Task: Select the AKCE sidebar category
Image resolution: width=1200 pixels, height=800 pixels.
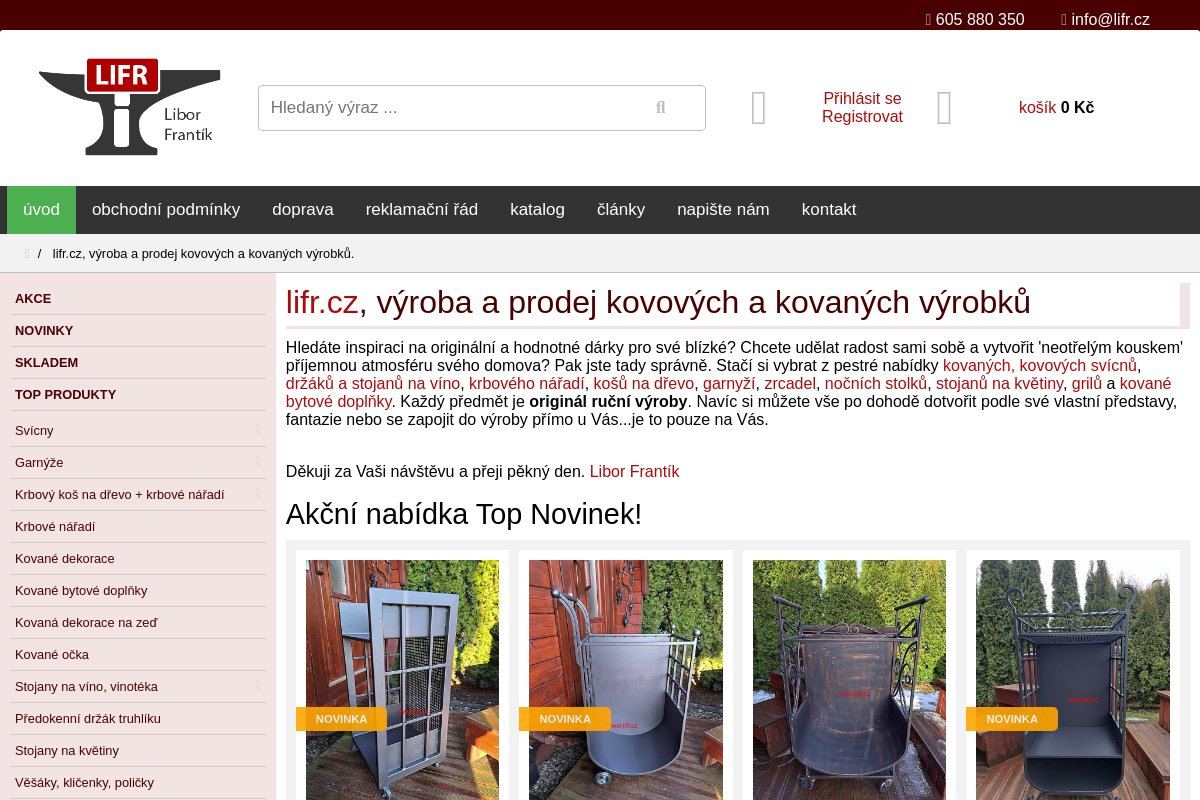Action: 138,299
